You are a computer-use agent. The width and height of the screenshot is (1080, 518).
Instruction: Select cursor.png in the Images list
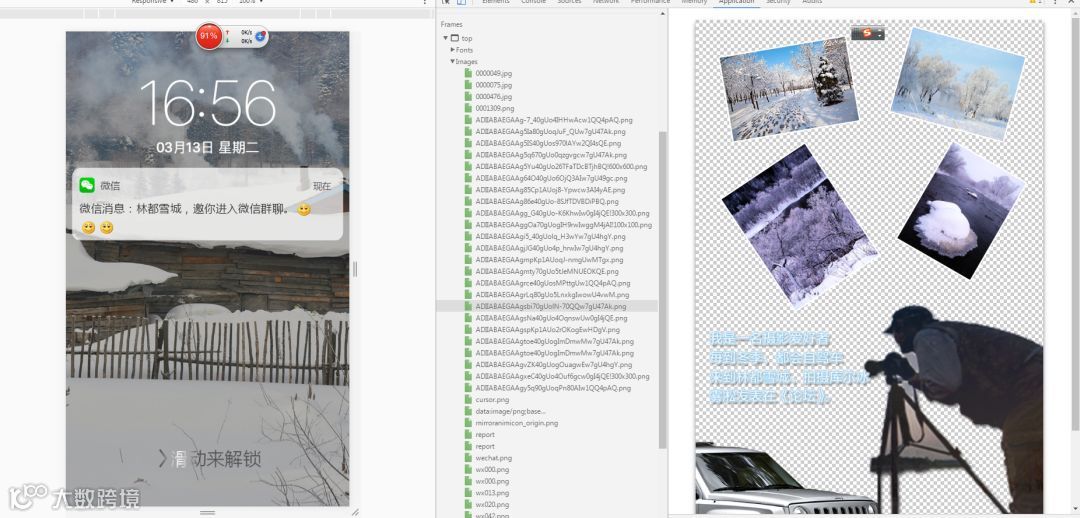pos(492,400)
